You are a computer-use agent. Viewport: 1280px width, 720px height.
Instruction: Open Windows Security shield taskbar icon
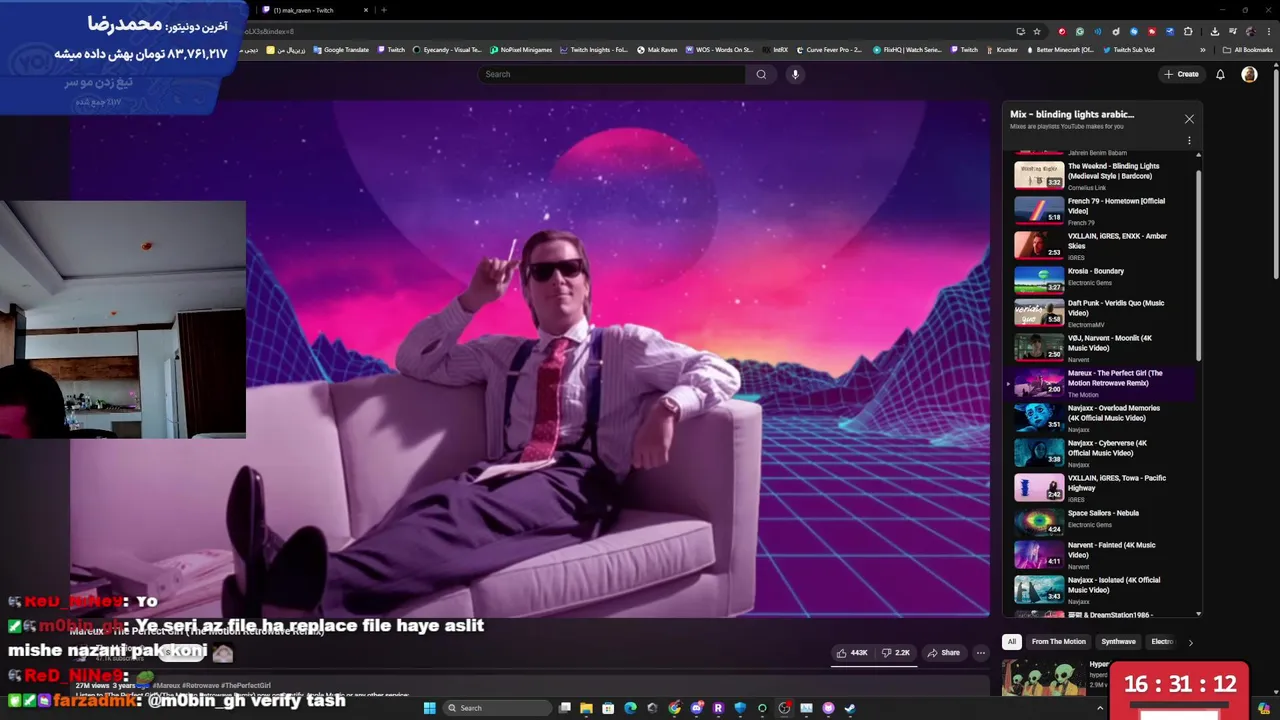tap(740, 708)
